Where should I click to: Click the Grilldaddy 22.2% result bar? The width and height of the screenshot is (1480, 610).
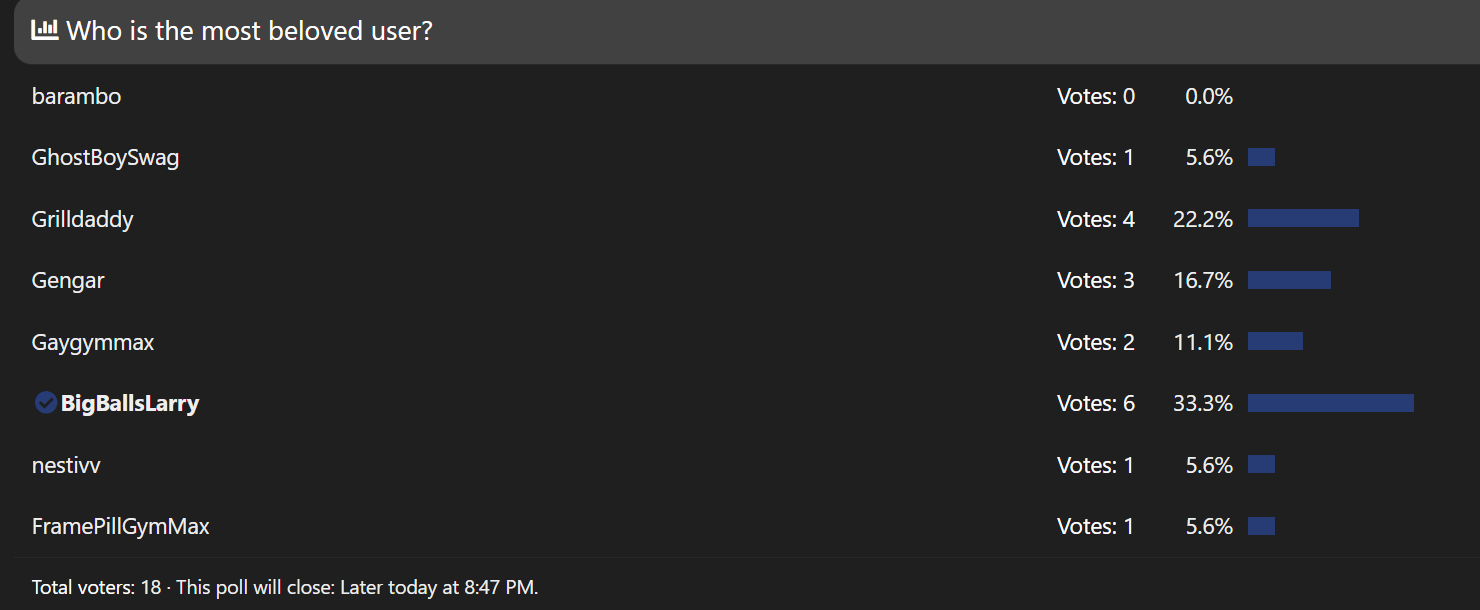tap(1303, 218)
